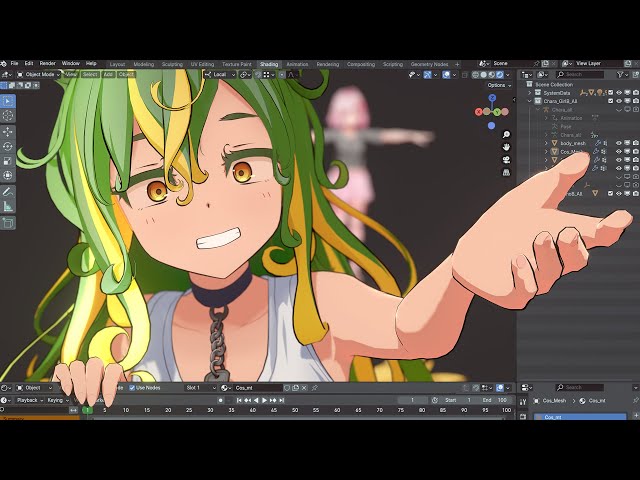This screenshot has width=640, height=480.
Task: Switch to the Geometry Nodes workspace tab
Action: click(429, 64)
